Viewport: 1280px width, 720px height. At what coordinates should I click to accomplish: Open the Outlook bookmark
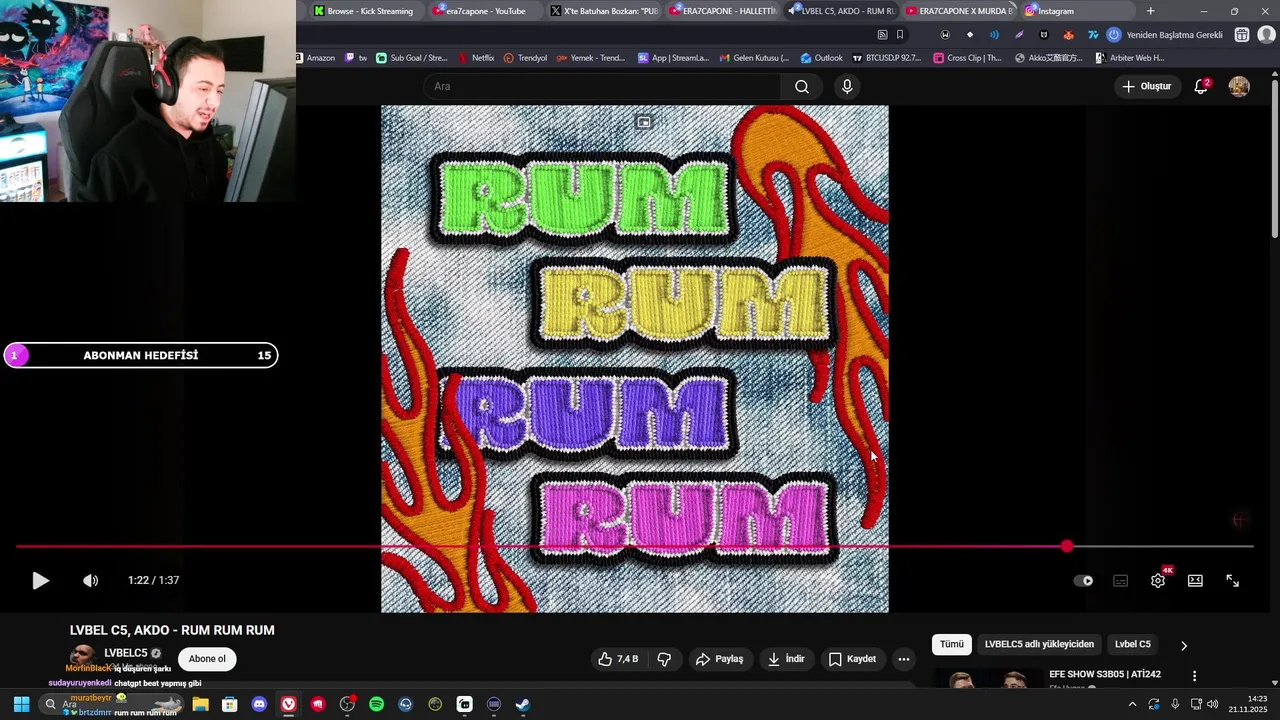821,58
